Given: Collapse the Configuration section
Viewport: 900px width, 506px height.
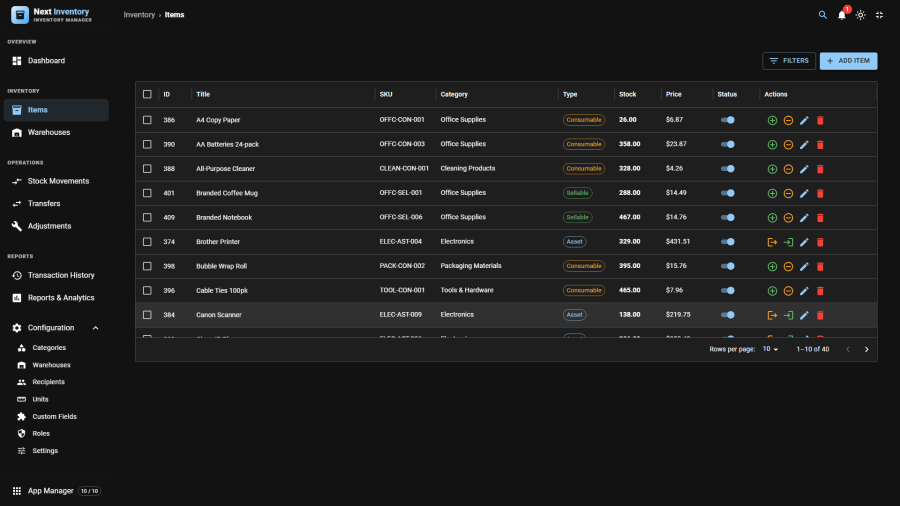Looking at the screenshot, I should 95,328.
